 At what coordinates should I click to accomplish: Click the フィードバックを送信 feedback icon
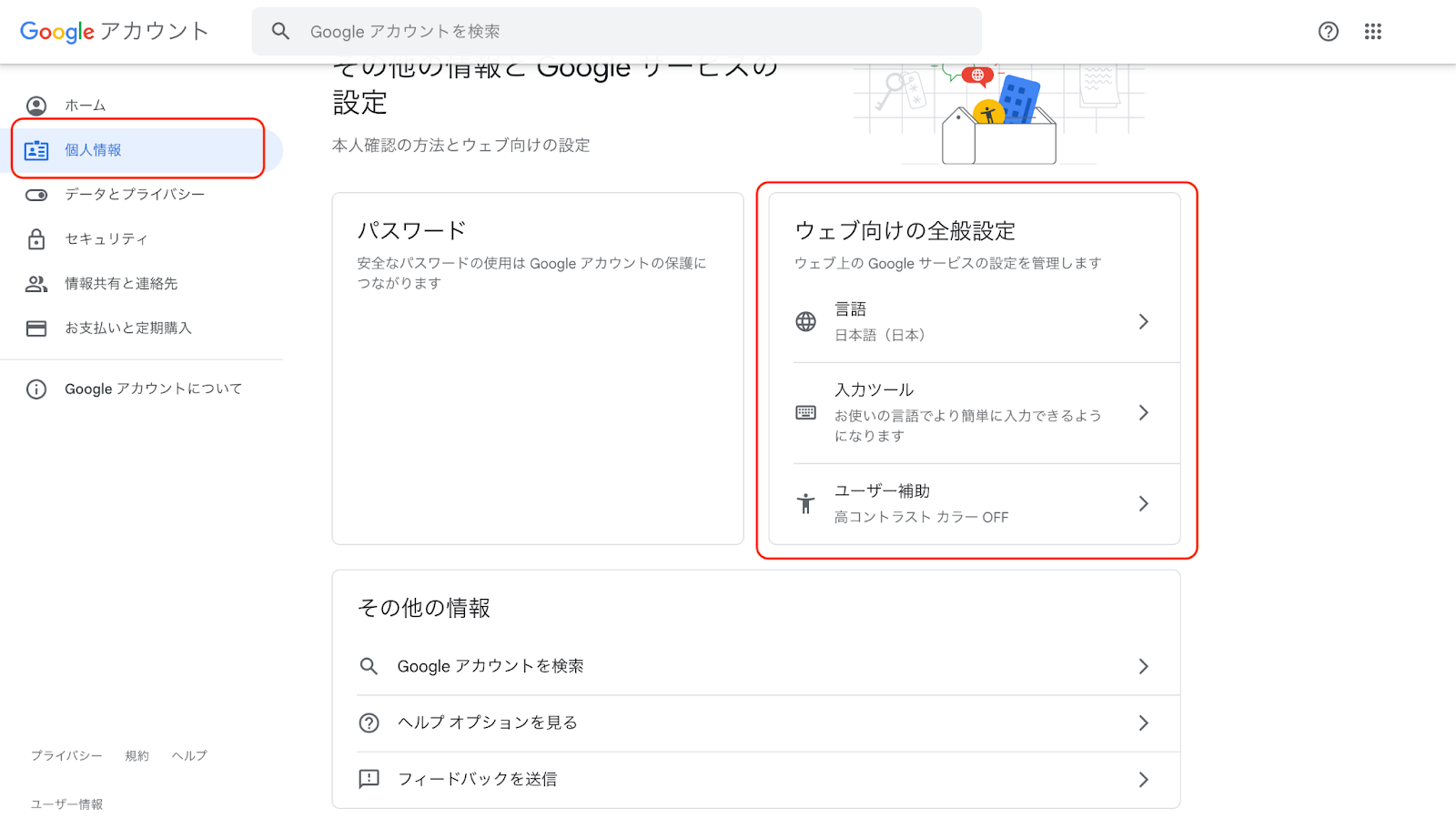[369, 779]
